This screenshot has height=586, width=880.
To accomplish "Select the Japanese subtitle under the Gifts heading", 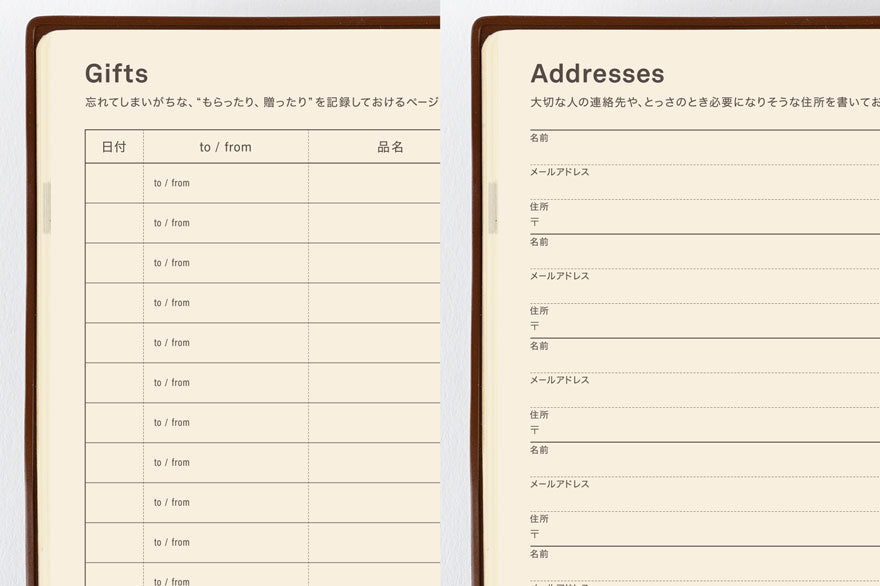I will tap(262, 98).
